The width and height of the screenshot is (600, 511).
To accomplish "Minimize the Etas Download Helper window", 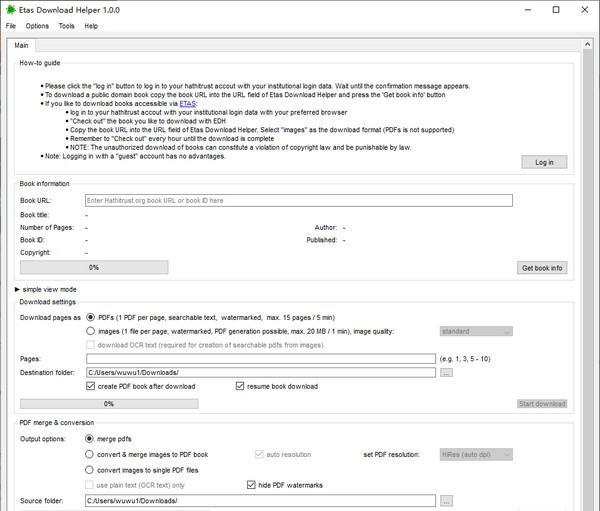I will point(528,10).
